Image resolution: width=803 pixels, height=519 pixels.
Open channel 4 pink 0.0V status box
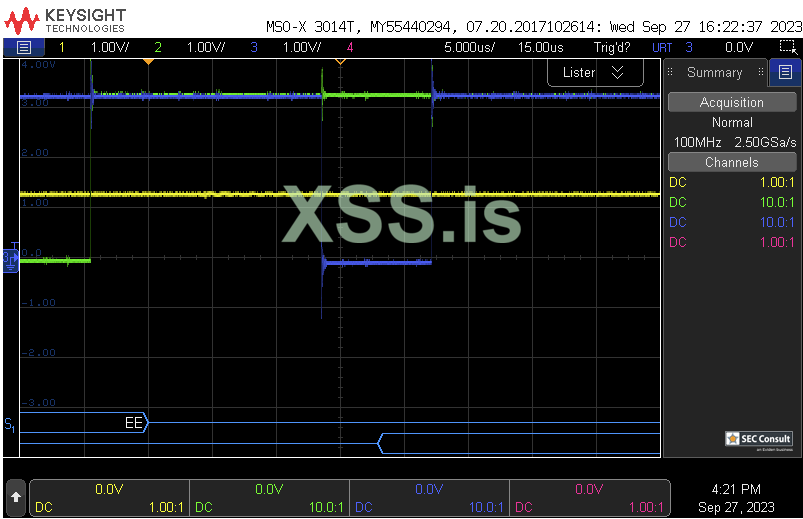tap(589, 498)
